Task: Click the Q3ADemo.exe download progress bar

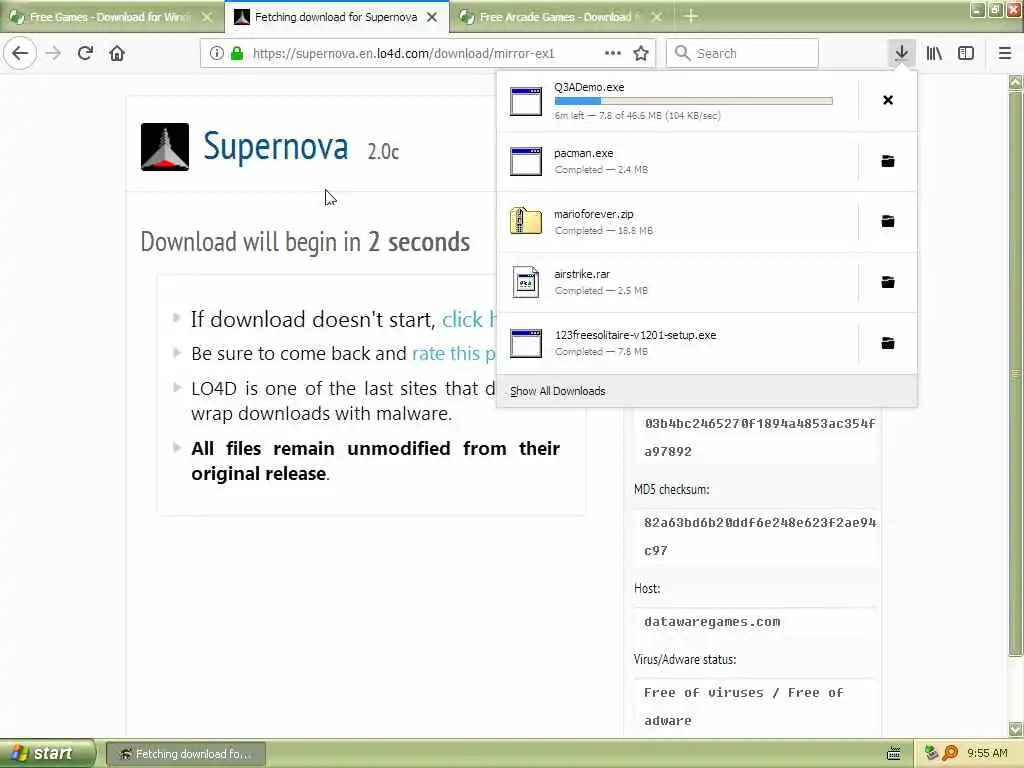Action: pos(694,101)
